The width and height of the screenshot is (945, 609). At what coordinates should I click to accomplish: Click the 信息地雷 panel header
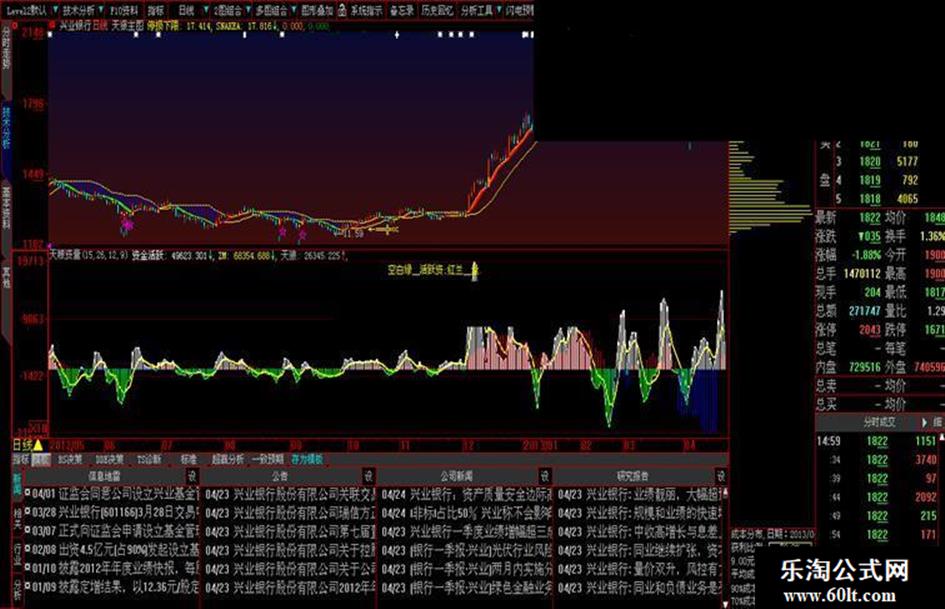pos(104,476)
